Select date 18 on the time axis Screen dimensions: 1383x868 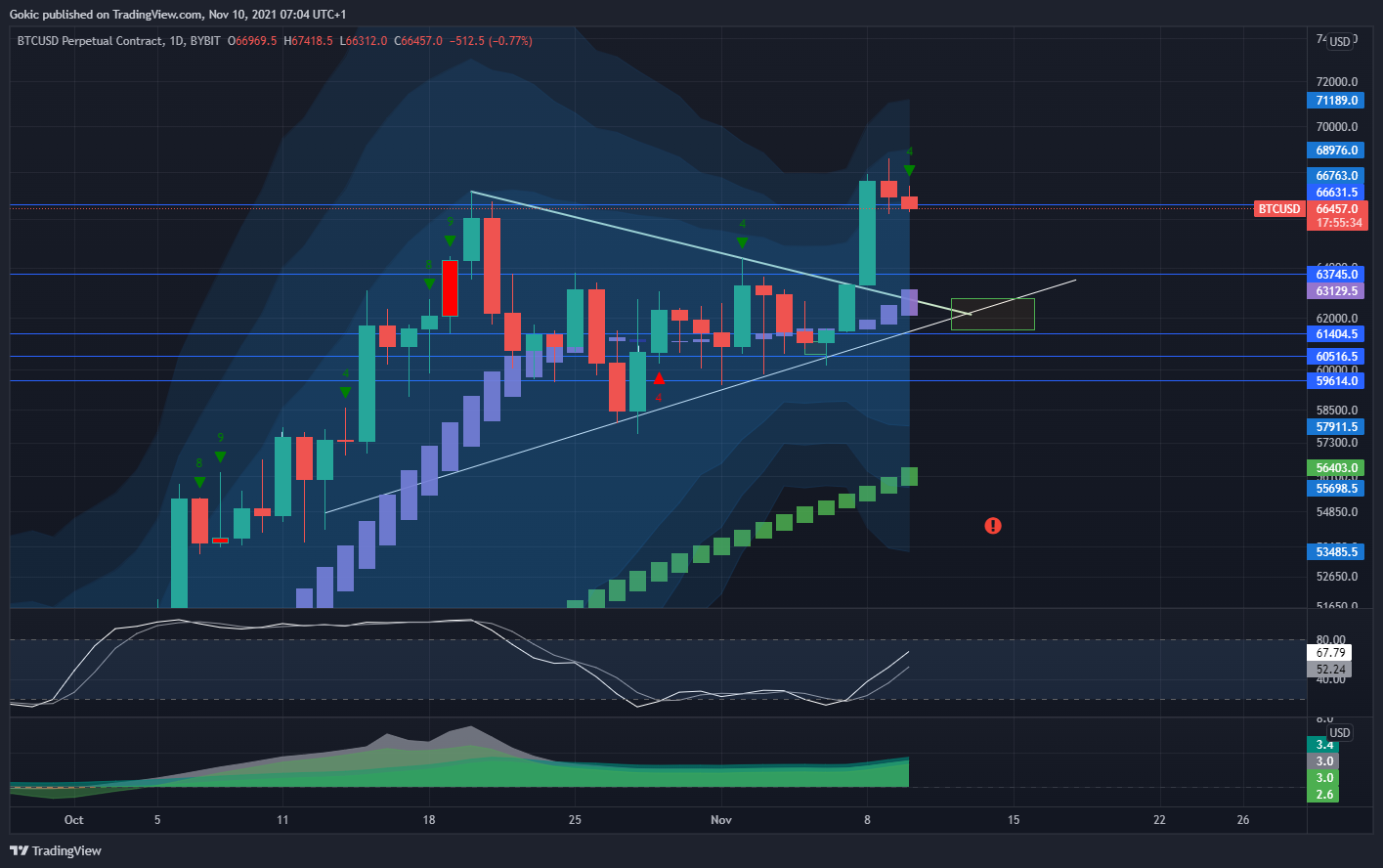click(428, 820)
